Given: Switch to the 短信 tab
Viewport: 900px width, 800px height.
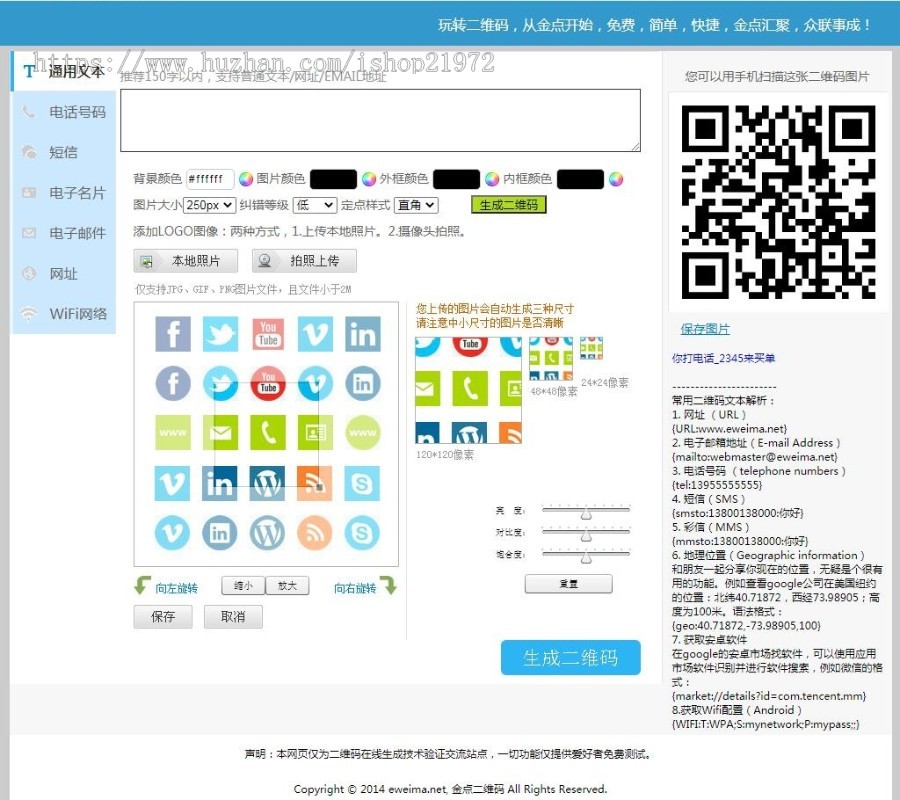Looking at the screenshot, I should point(63,152).
